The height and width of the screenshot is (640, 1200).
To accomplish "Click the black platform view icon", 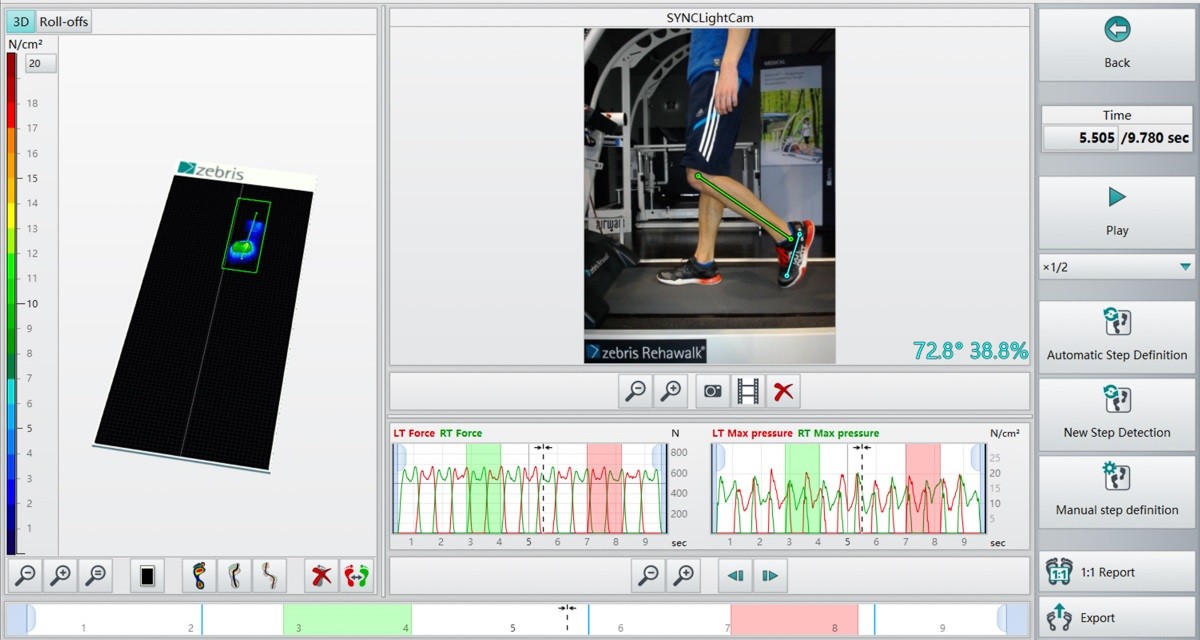I will coord(147,576).
